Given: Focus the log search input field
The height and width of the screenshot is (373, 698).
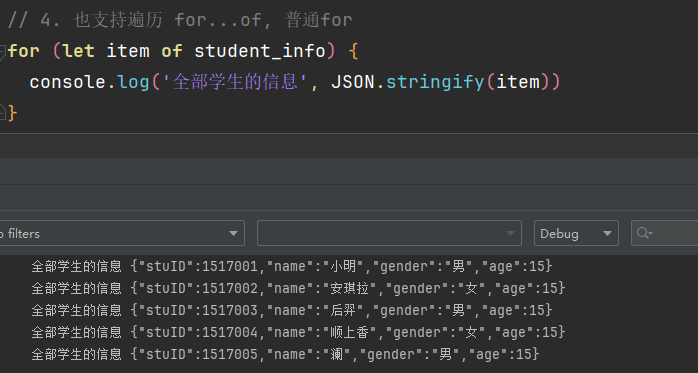Looking at the screenshot, I should coord(665,233).
